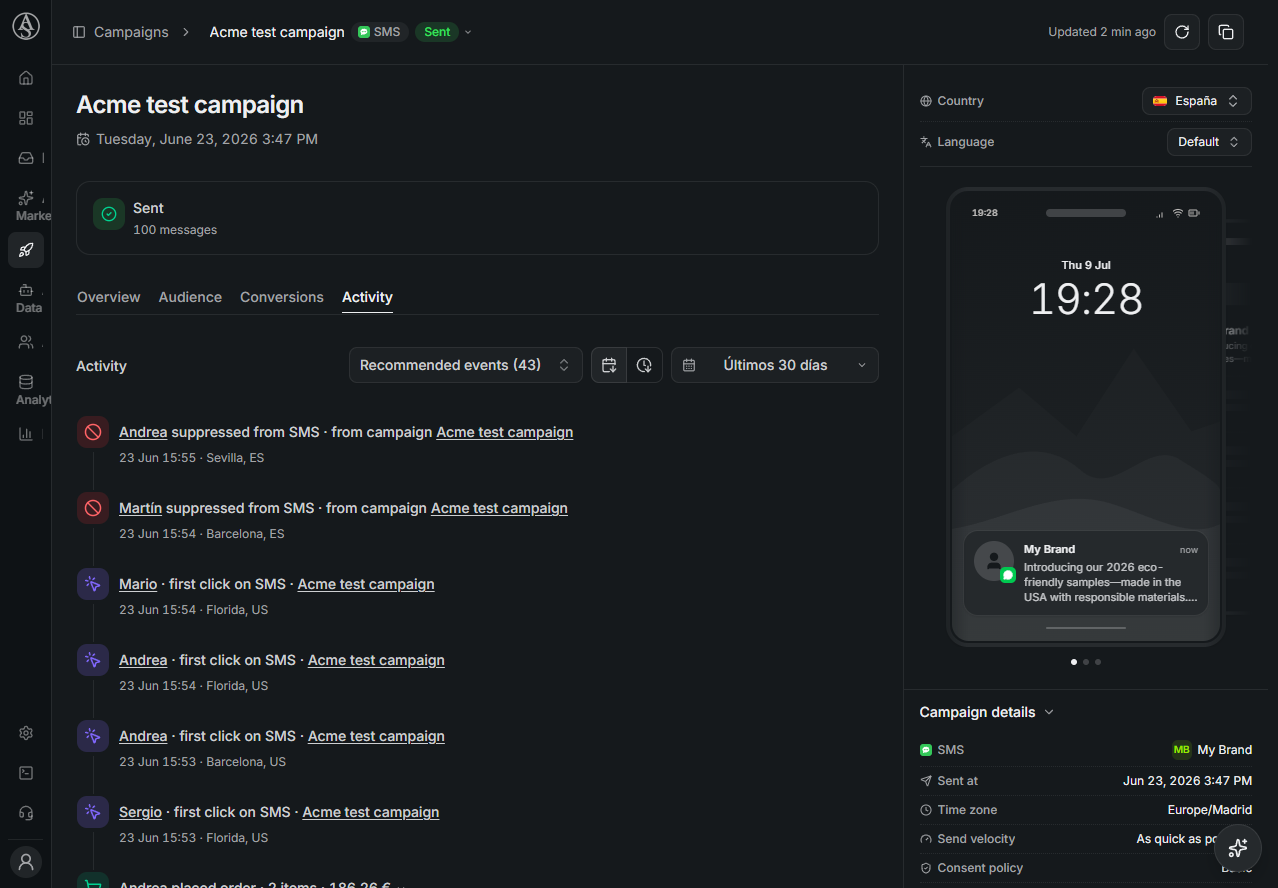Select the second preview carousel dot
Screen dimensions: 1278x888
pos(1086,662)
